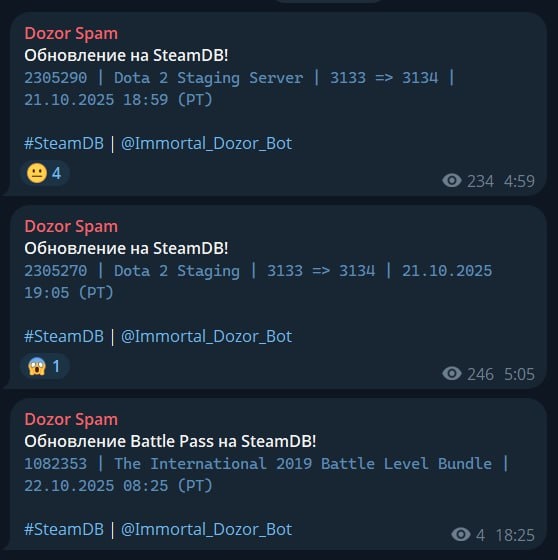Copy the 2305270 Dota 2 Staging code text
The width and height of the screenshot is (558, 560).
pos(258,281)
